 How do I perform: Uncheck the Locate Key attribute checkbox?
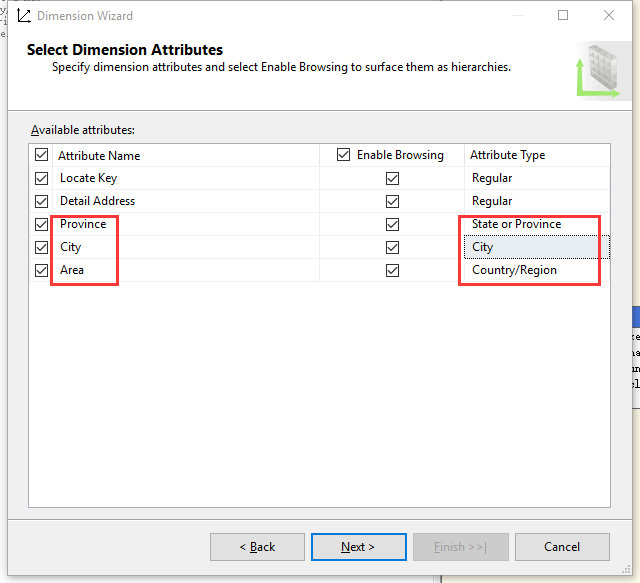coord(41,178)
